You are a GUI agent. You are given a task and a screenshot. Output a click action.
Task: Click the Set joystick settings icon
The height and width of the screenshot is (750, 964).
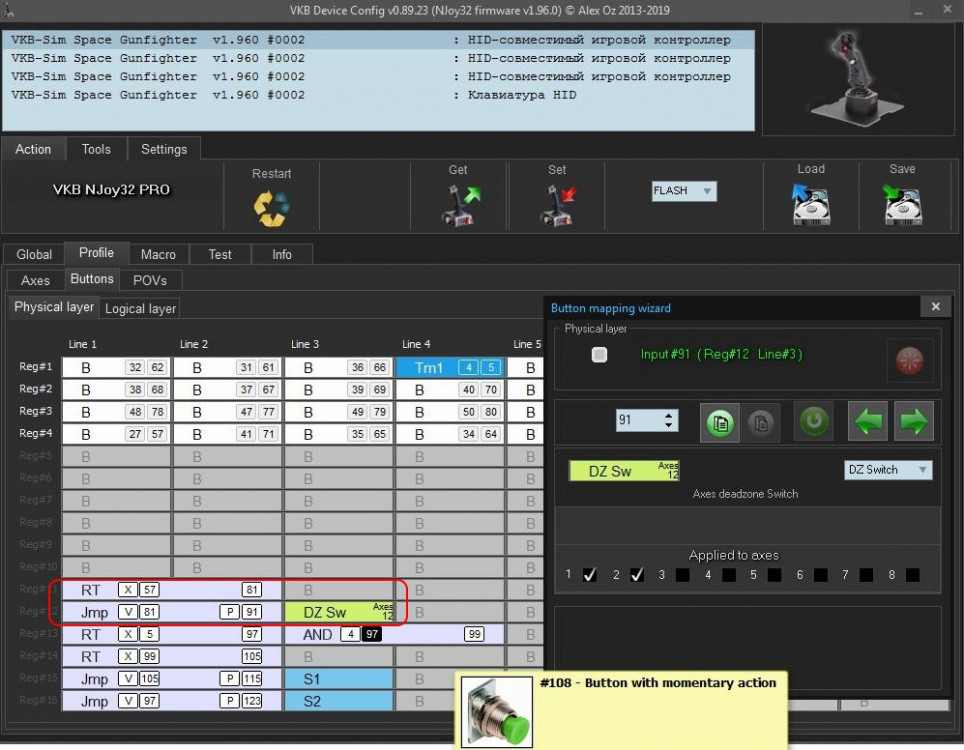coord(557,206)
